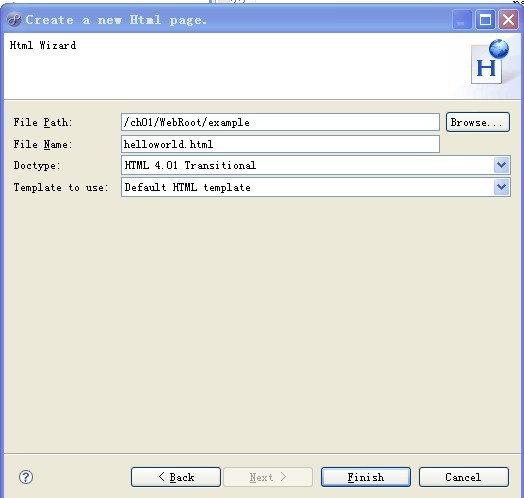Image resolution: width=524 pixels, height=498 pixels.
Task: Click the MyEclipse icon in the title bar
Action: [14, 19]
